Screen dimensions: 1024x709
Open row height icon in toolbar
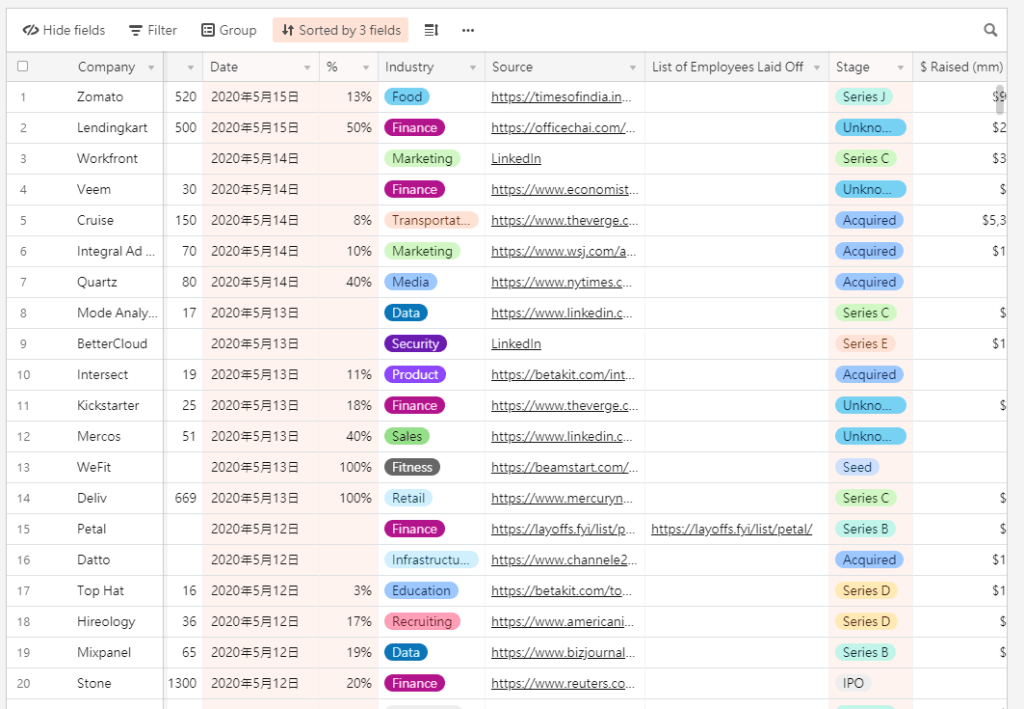coord(432,30)
